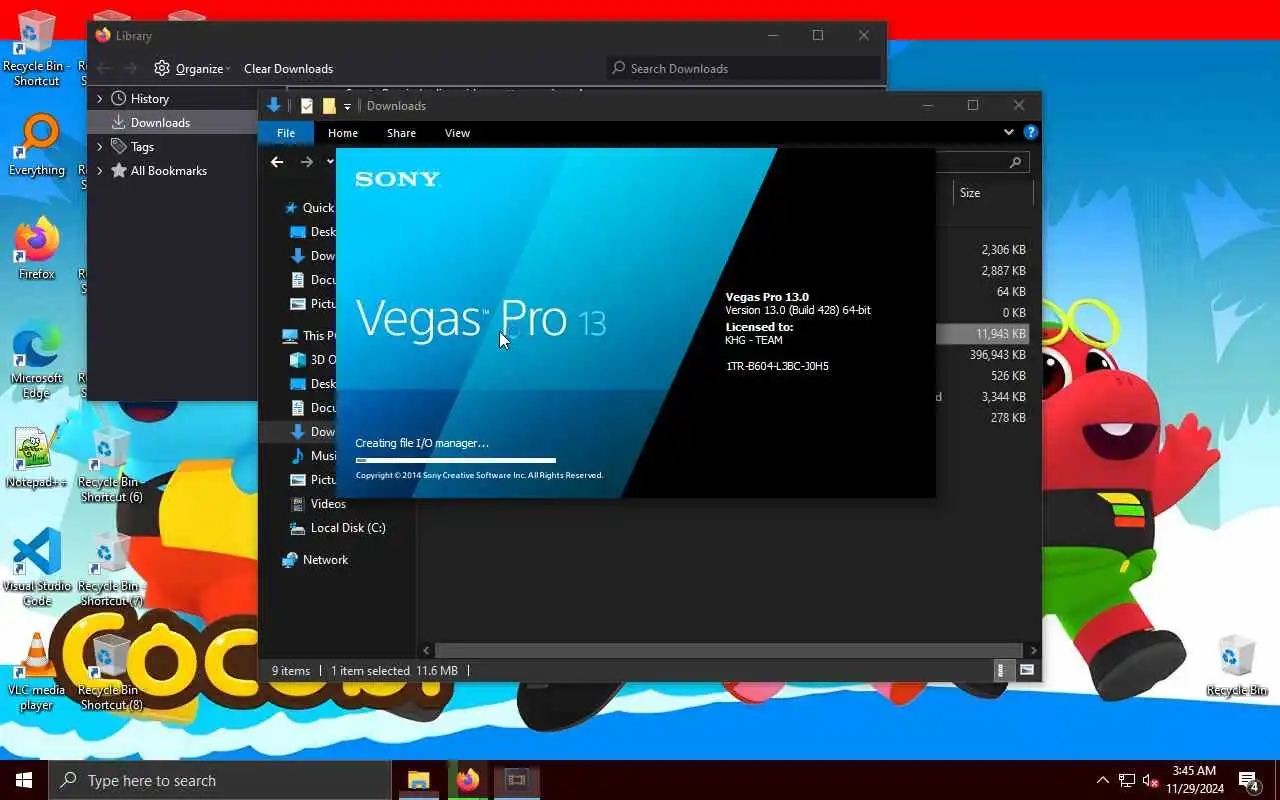The width and height of the screenshot is (1280, 800).
Task: Click the Properties checkmark quick access icon
Action: tap(307, 106)
